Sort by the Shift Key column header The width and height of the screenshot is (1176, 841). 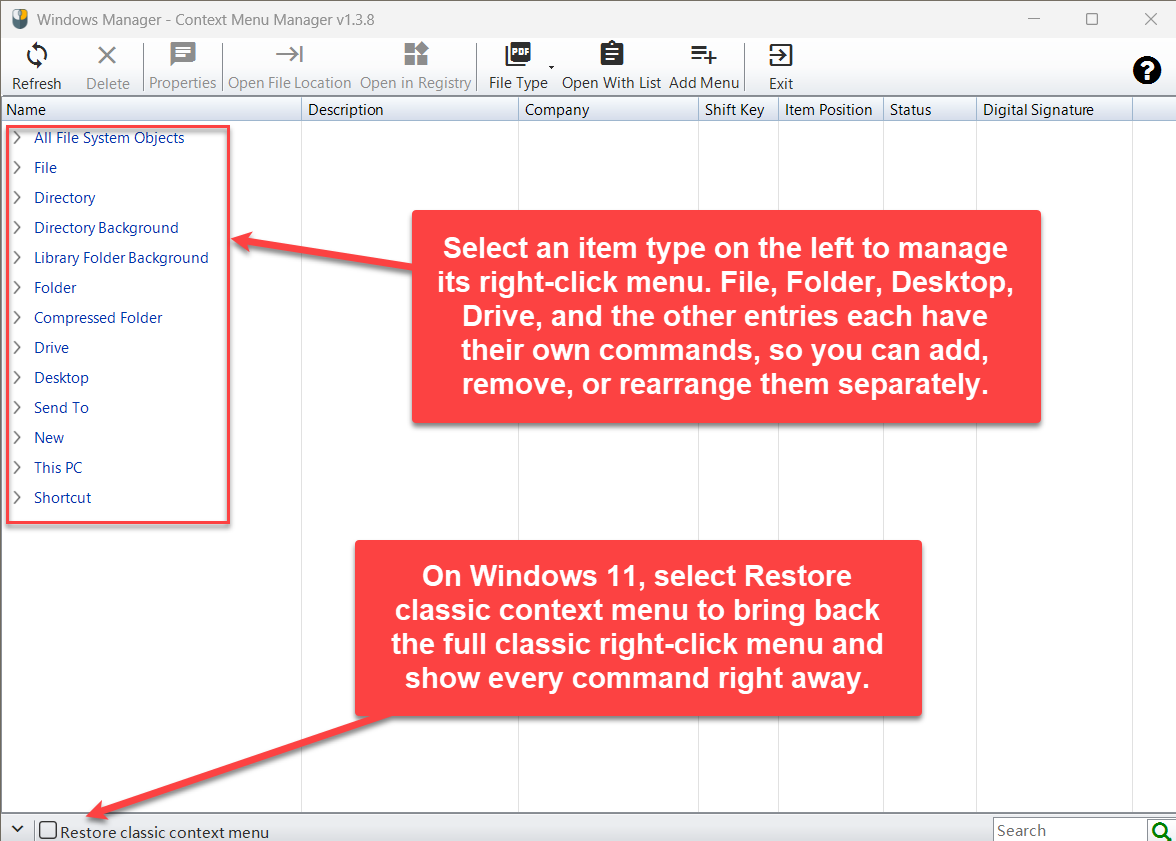(x=739, y=110)
